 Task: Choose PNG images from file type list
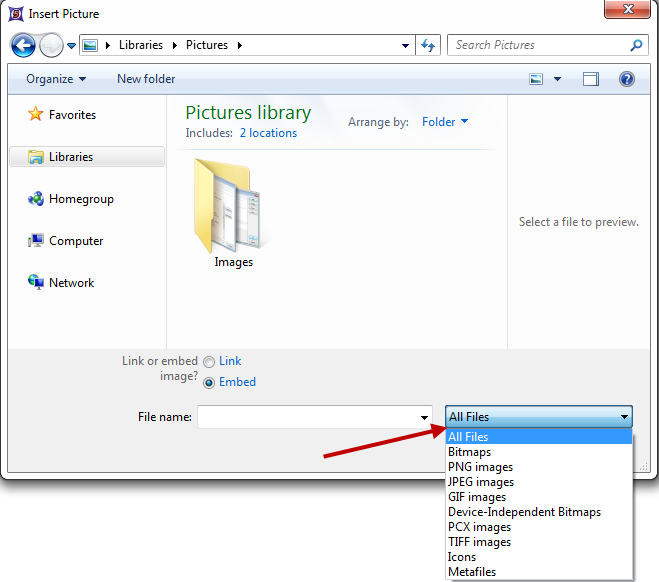tap(480, 467)
